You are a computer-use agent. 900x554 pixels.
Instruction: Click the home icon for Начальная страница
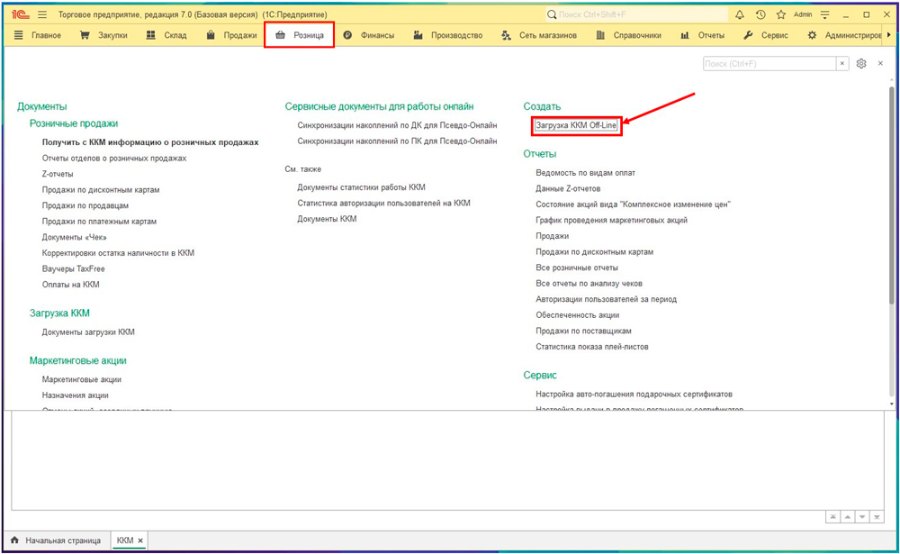[15, 540]
